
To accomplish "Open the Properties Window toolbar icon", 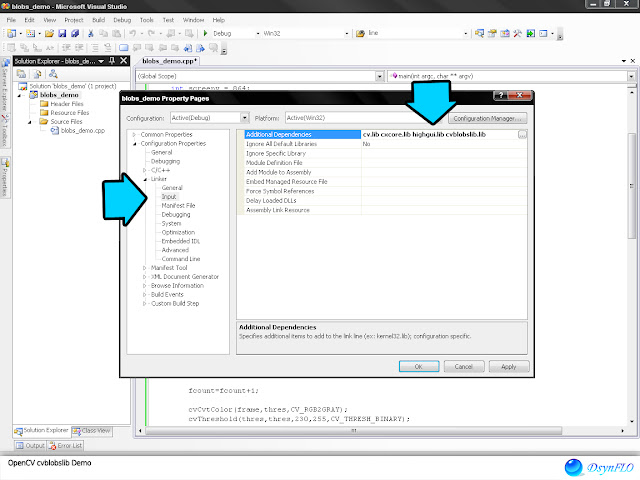I will click(x=492, y=33).
